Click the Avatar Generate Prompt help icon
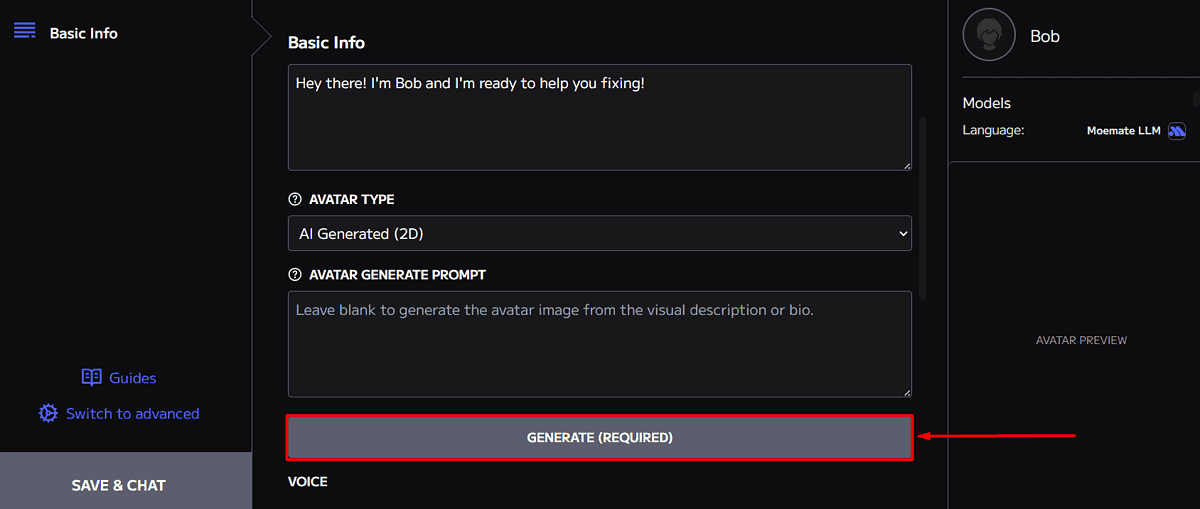Image resolution: width=1200 pixels, height=509 pixels. click(x=295, y=274)
